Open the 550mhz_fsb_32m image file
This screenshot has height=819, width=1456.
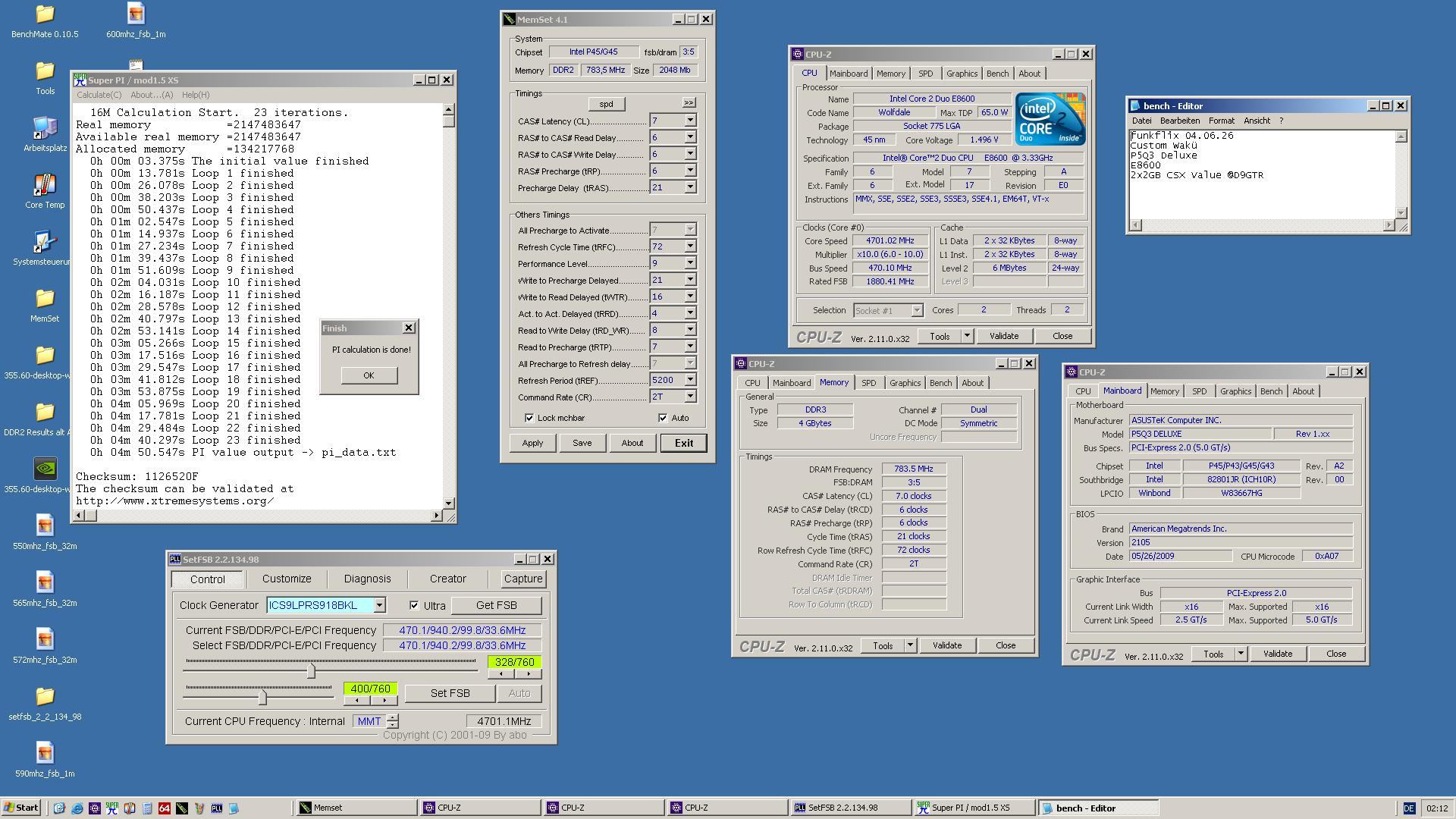[45, 526]
